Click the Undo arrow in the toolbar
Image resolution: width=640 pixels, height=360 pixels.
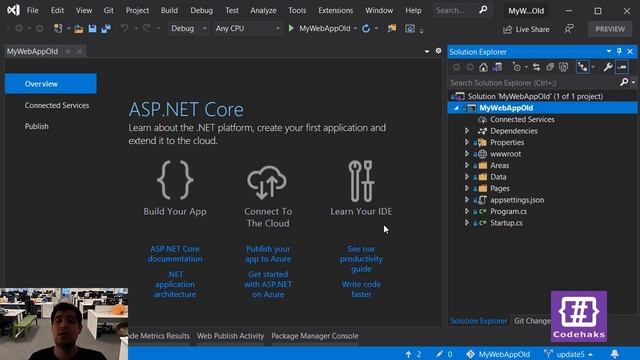tap(124, 28)
